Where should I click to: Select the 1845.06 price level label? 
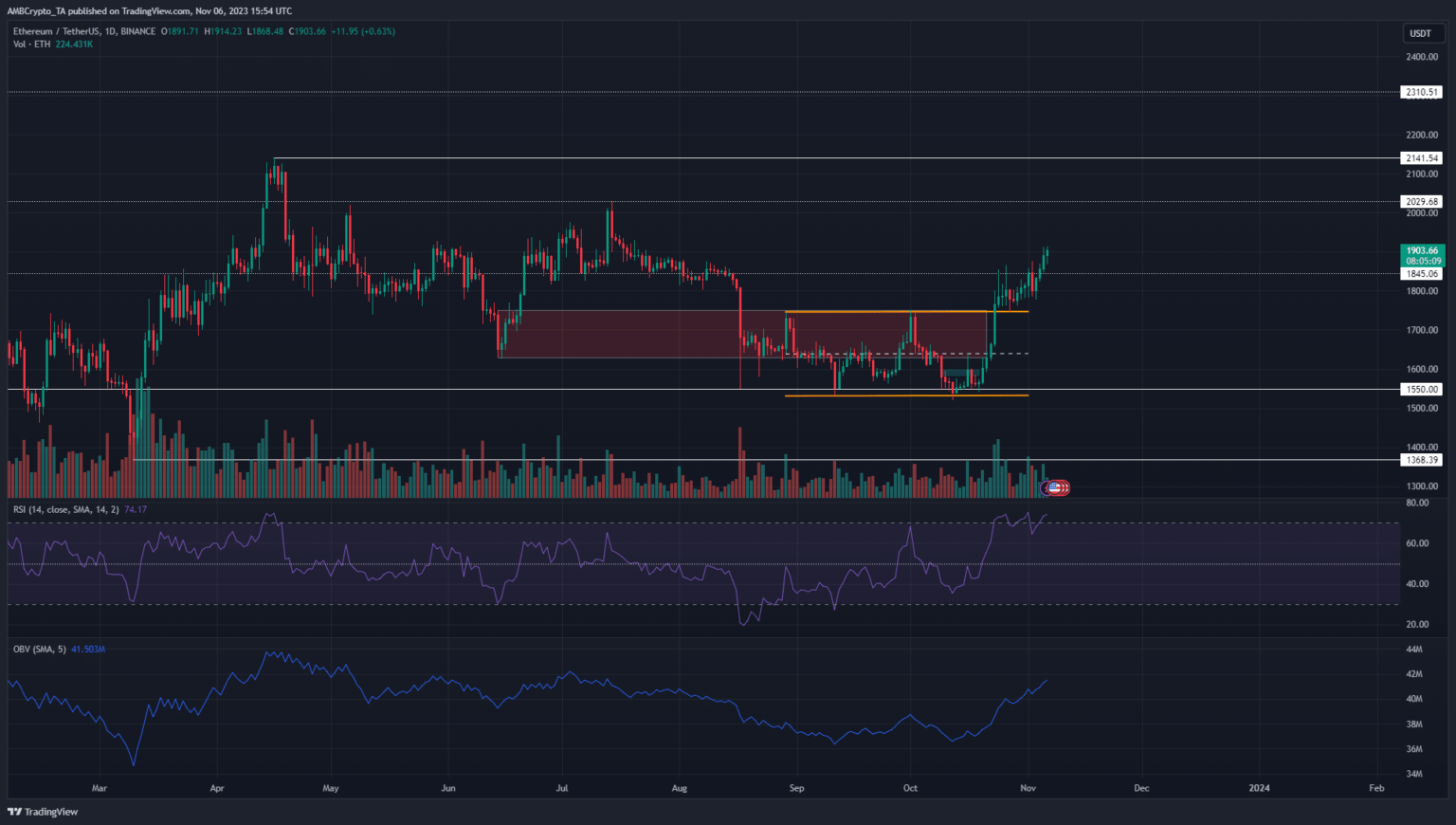[x=1421, y=274]
